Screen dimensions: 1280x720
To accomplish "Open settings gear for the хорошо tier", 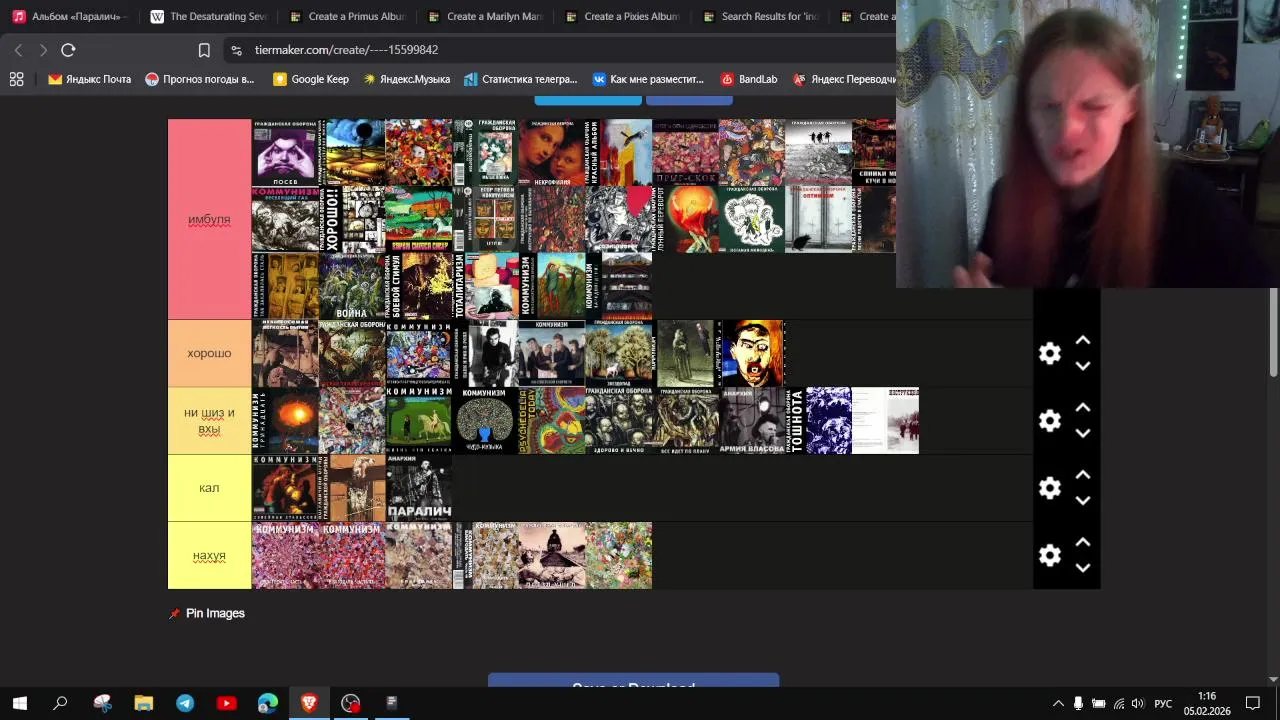I will tap(1049, 354).
